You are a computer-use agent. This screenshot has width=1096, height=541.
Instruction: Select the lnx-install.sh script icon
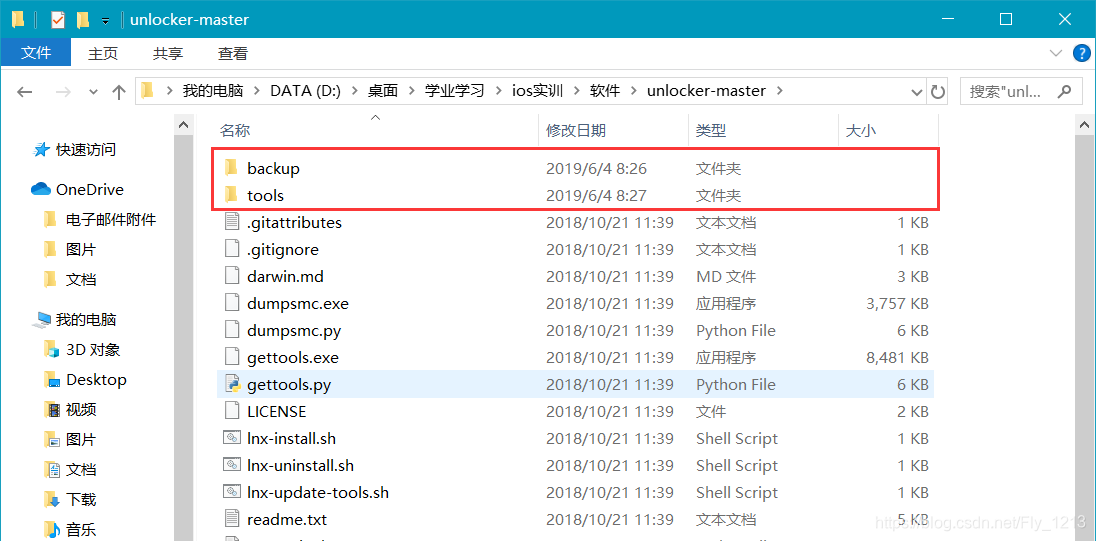pos(232,438)
